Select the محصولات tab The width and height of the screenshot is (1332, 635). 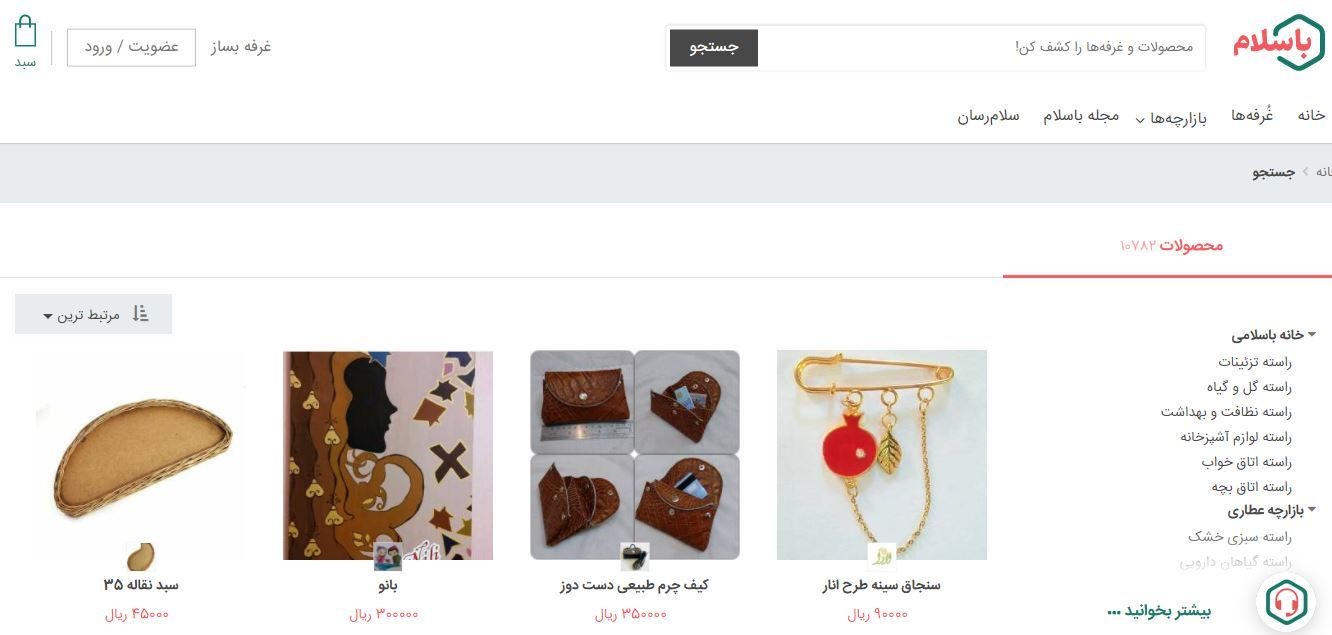(x=1168, y=245)
